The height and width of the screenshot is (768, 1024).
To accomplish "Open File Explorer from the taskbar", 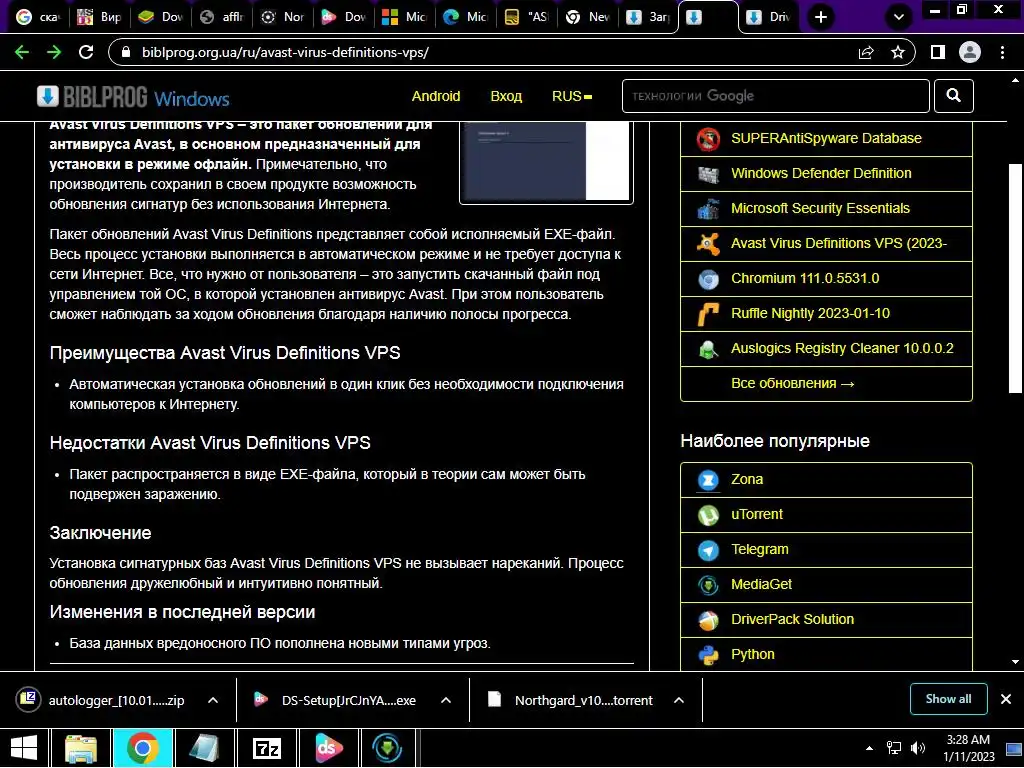I will [81, 748].
